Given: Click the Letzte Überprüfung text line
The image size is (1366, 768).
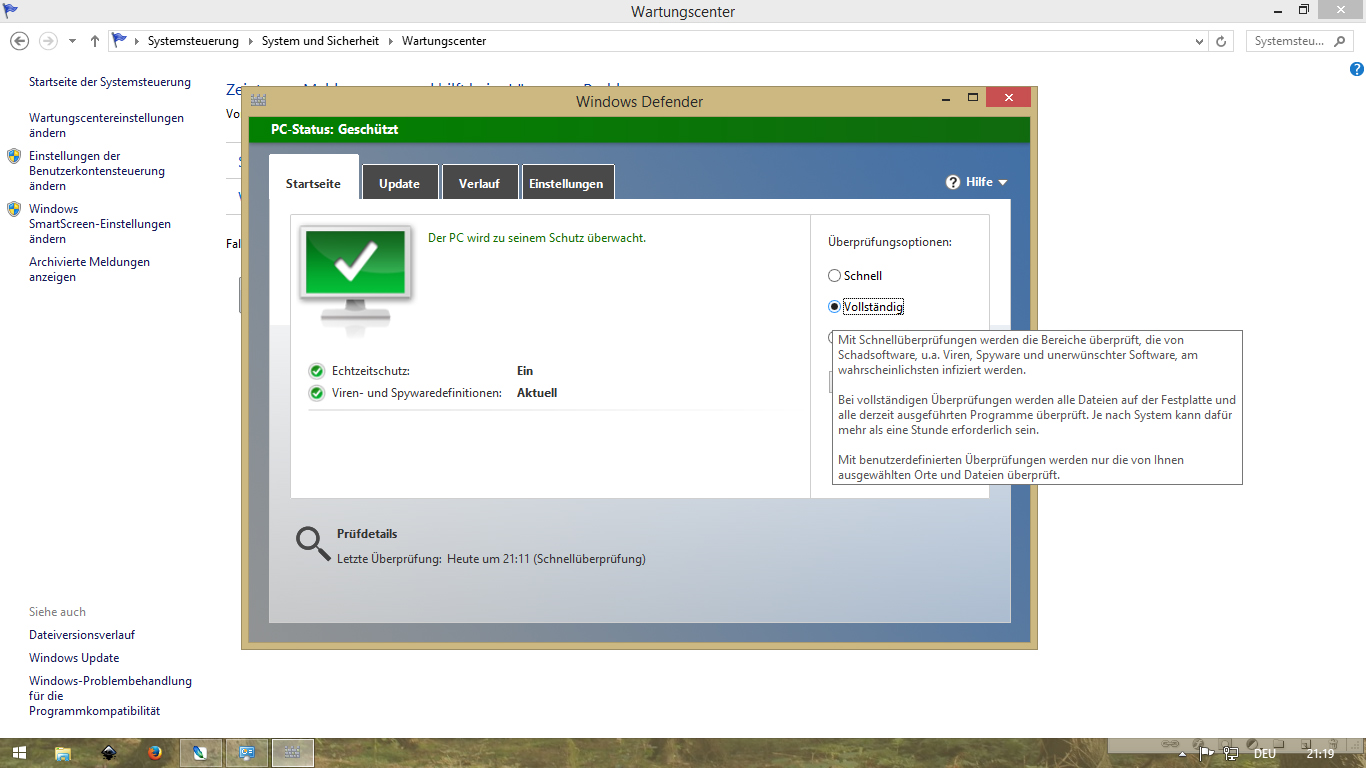Looking at the screenshot, I should [491, 559].
